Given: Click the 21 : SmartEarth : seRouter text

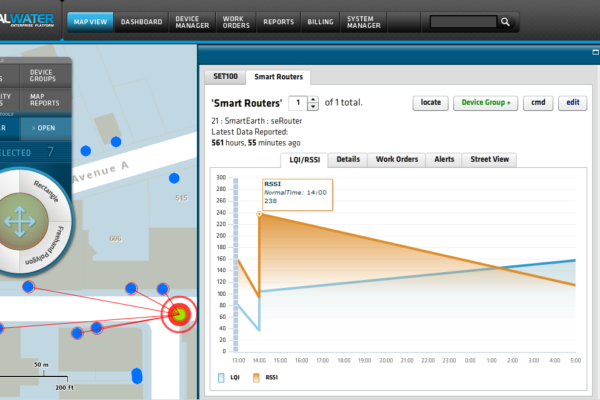Looking at the screenshot, I should tap(256, 121).
